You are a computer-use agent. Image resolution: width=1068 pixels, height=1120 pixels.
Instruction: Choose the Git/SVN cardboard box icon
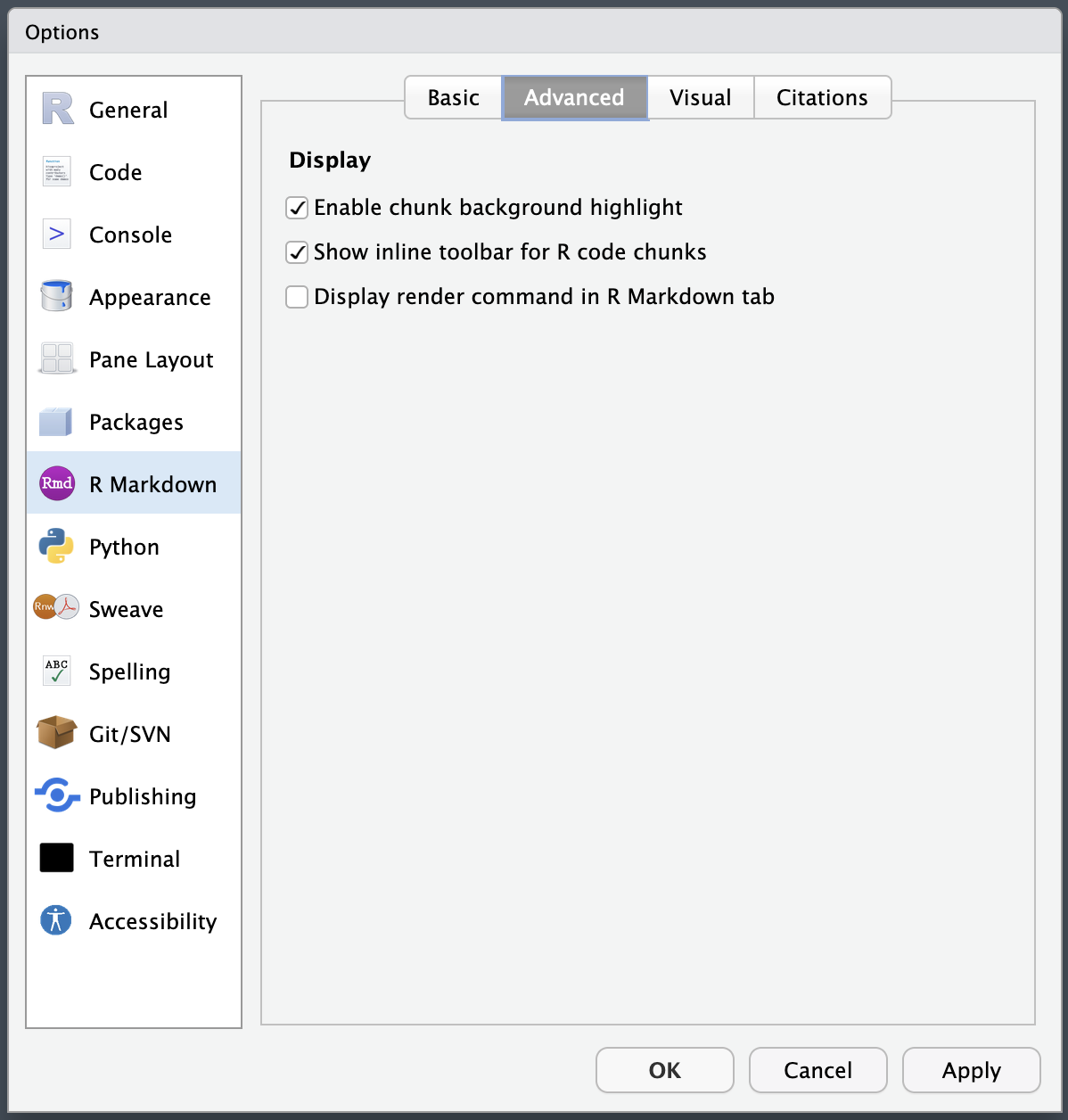click(x=56, y=732)
